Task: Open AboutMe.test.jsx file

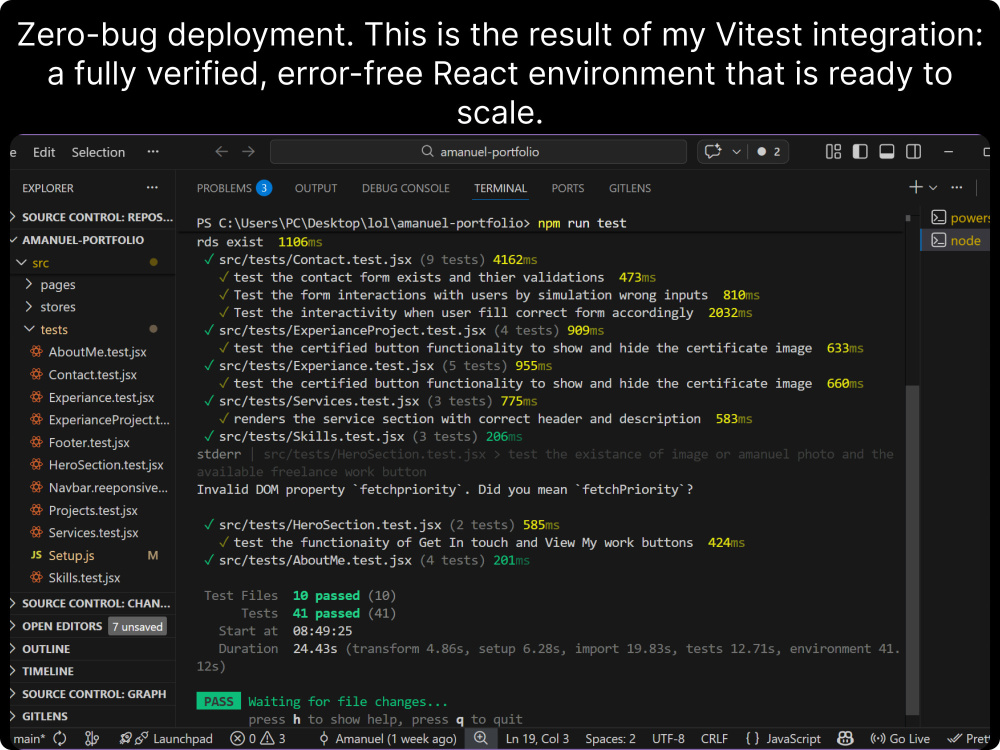Action: click(x=92, y=352)
